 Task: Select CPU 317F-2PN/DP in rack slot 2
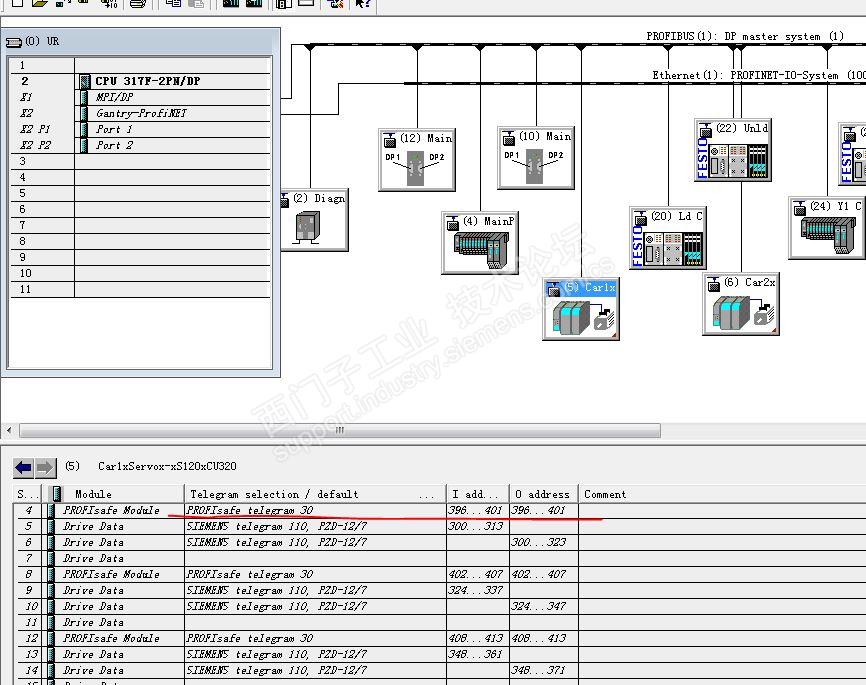coord(146,81)
